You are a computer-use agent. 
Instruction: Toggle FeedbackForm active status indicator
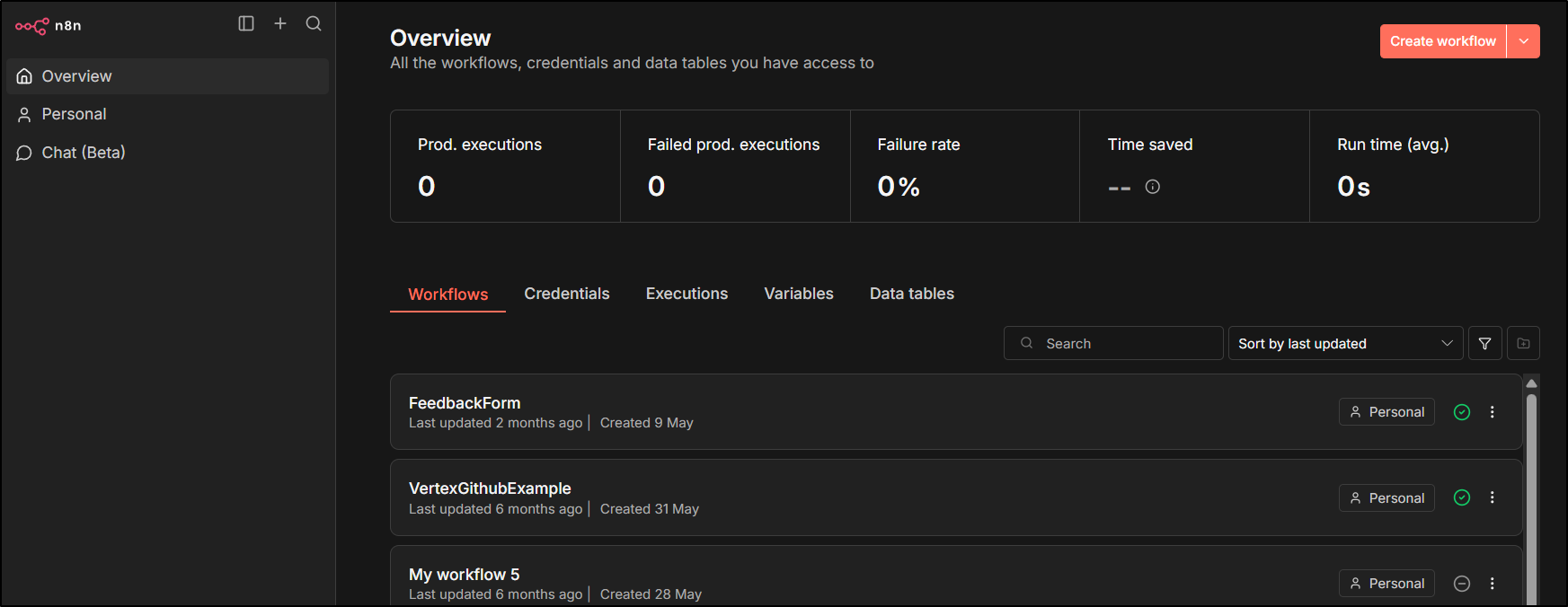coord(1462,412)
